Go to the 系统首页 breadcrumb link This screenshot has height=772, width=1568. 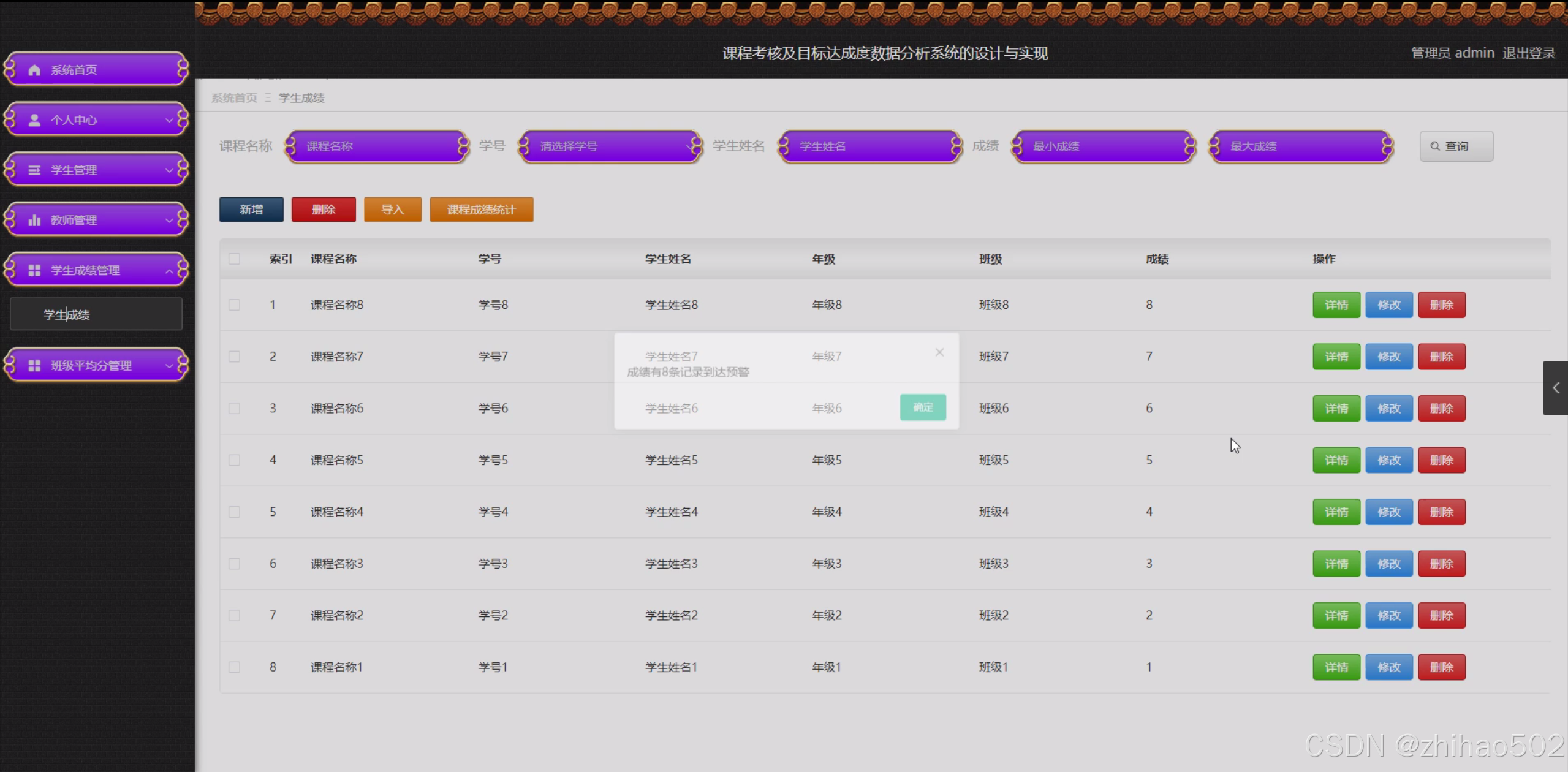pyautogui.click(x=234, y=98)
